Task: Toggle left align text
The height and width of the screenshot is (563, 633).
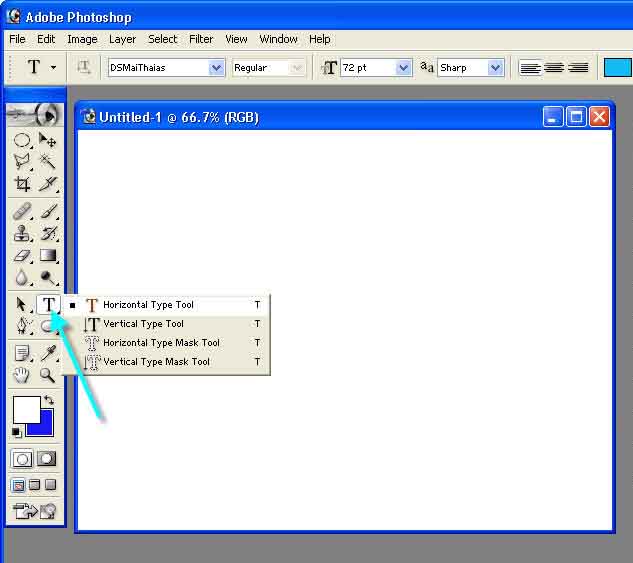Action: 530,68
